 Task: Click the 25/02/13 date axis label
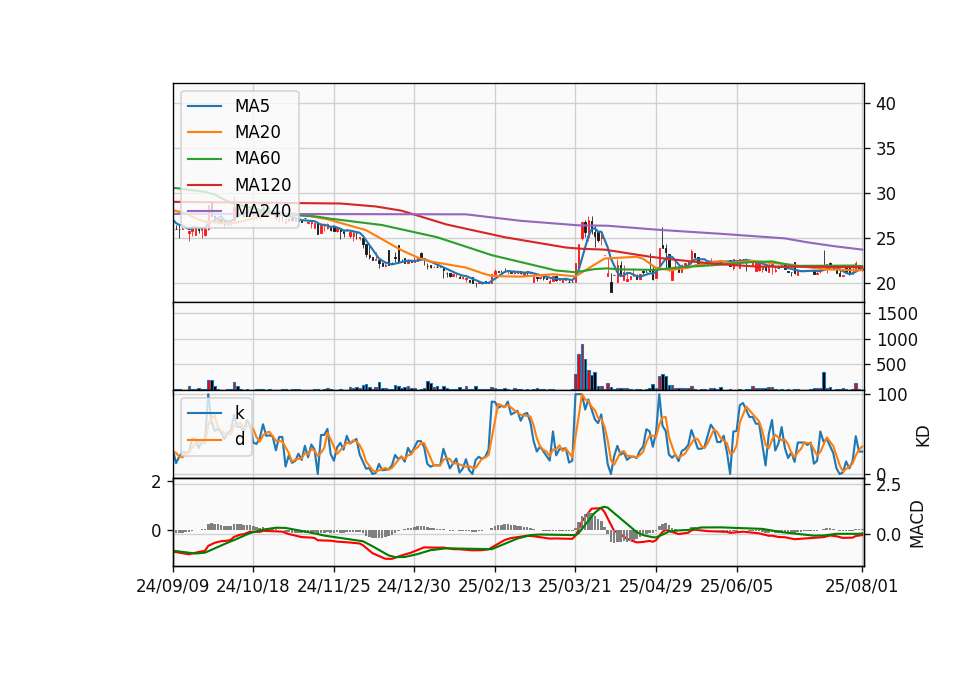point(495,586)
